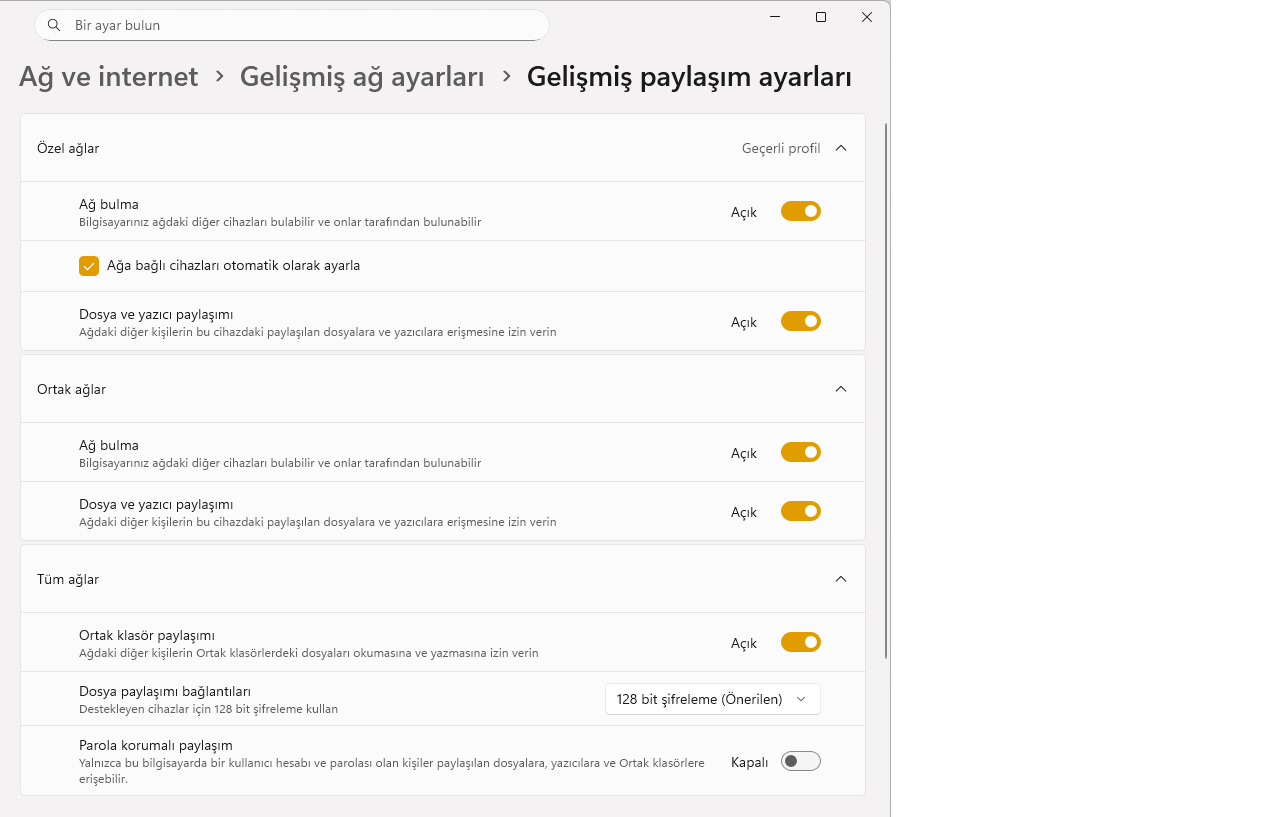
Task: Turn off 'Ağ bulma' under Ortak ağlar
Action: coord(800,452)
